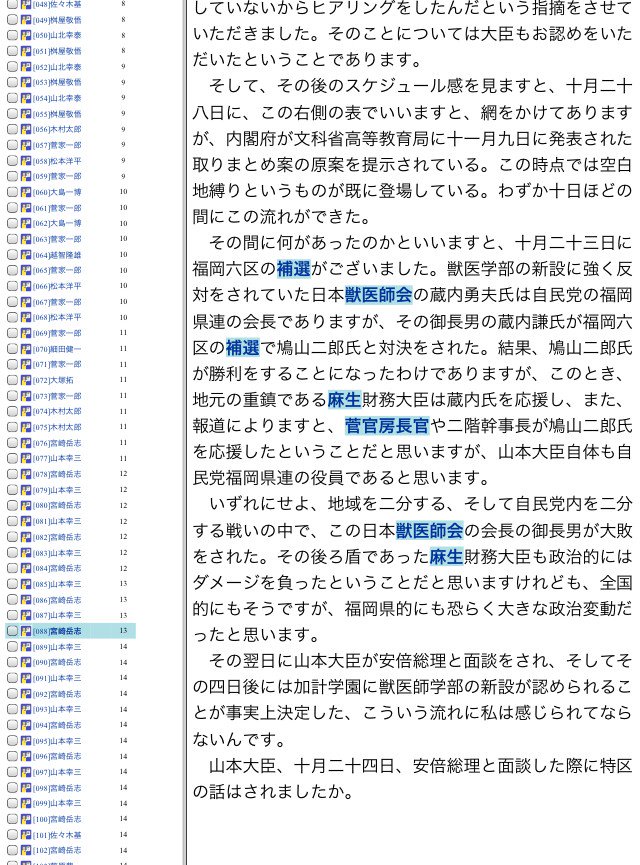The image size is (640, 865).
Task: Click the speaker icon for entry [051]
Action: coord(26,51)
